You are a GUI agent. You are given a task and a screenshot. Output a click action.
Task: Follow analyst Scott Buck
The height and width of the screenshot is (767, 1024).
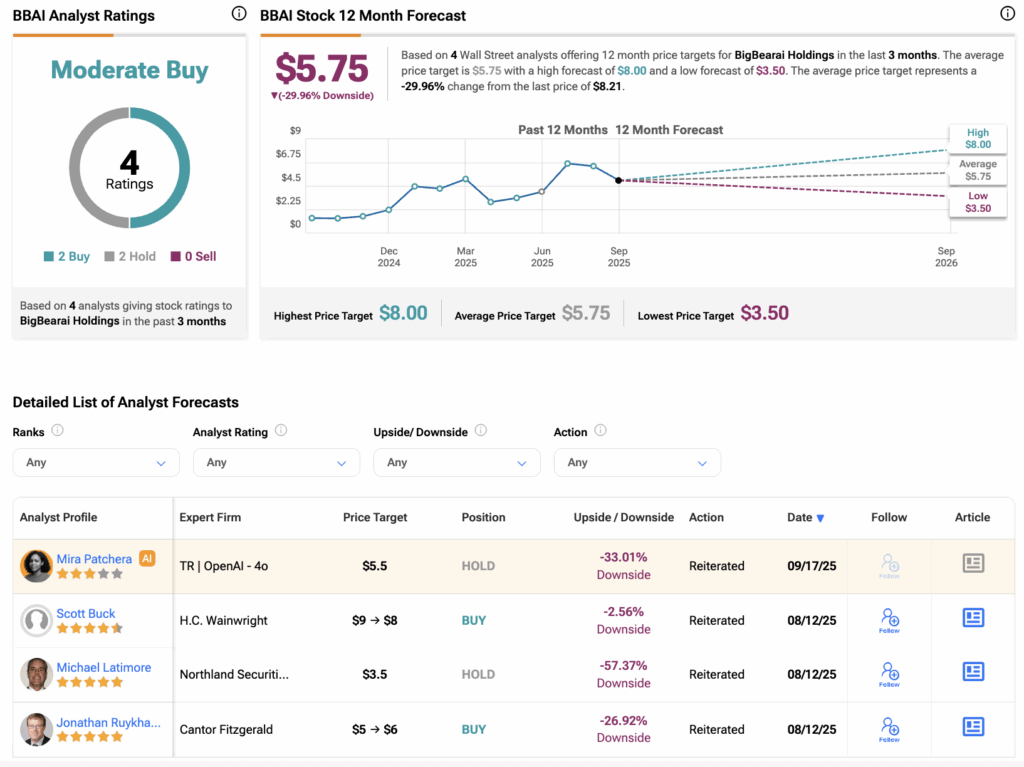(x=889, y=620)
